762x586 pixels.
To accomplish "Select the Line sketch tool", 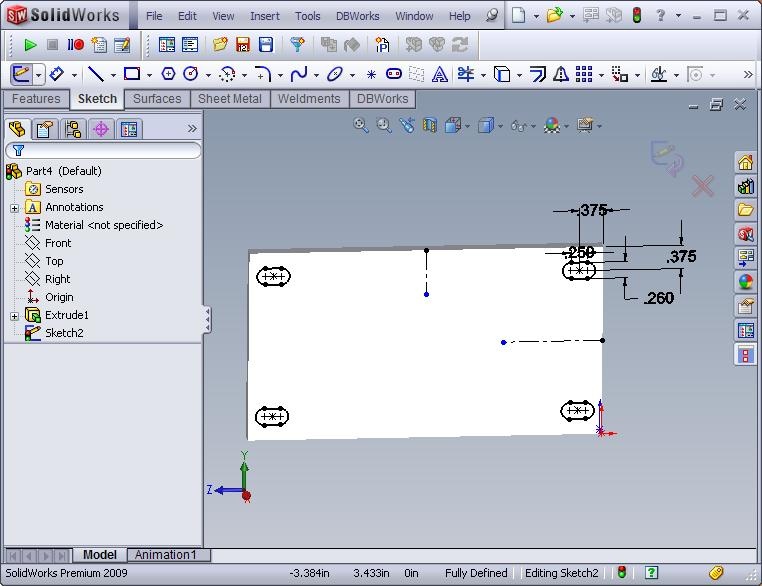I will [95, 74].
